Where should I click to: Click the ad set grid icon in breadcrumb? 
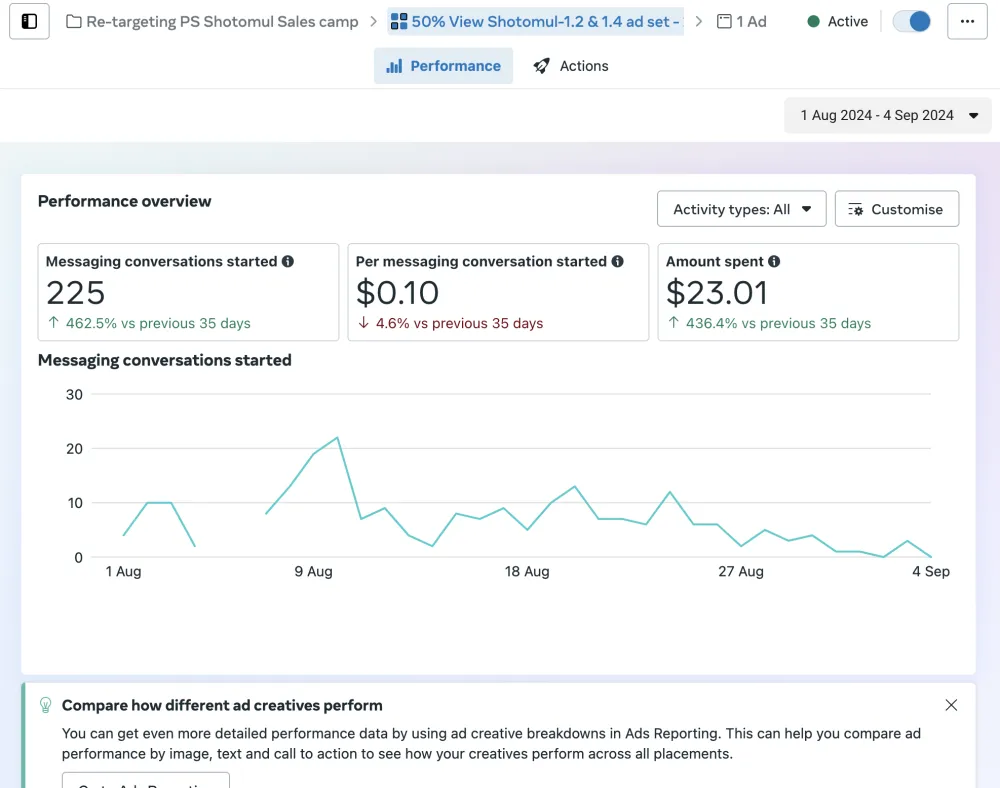click(x=399, y=21)
